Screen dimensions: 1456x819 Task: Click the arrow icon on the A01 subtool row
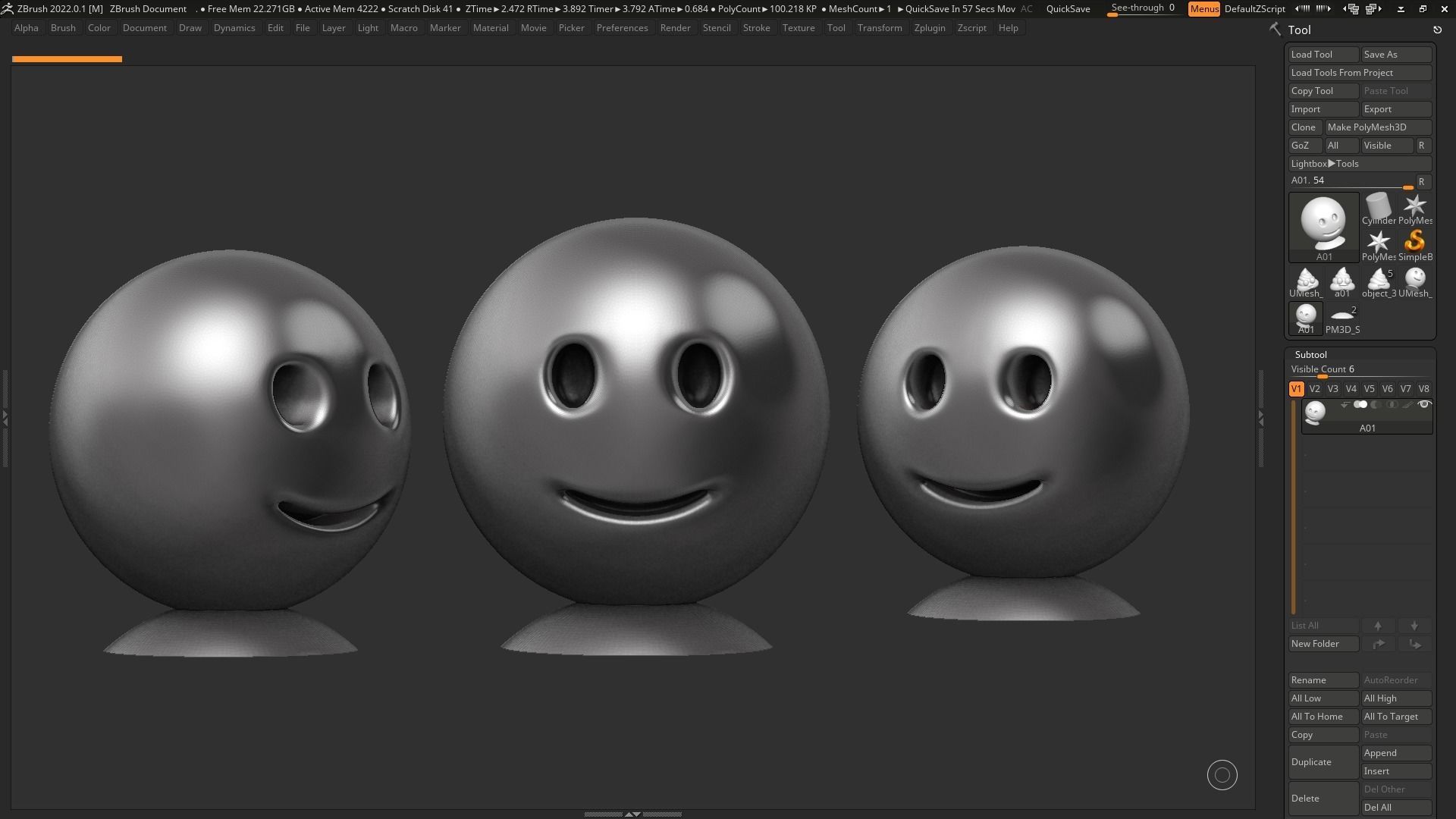pyautogui.click(x=1345, y=405)
